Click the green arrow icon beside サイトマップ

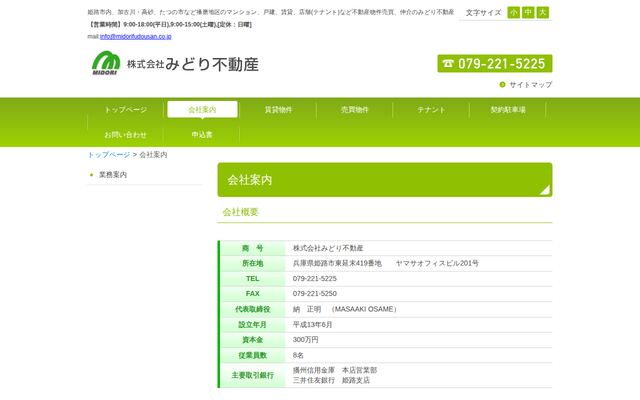[x=502, y=84]
